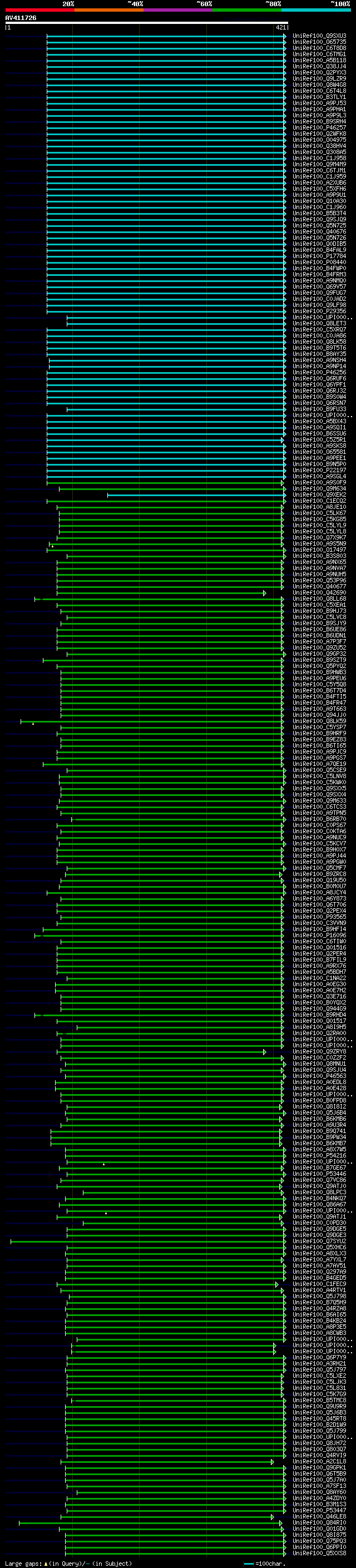The image size is (356, 1568).
Task: Select label UniRef100_Q10A30
Action: [x=319, y=201]
